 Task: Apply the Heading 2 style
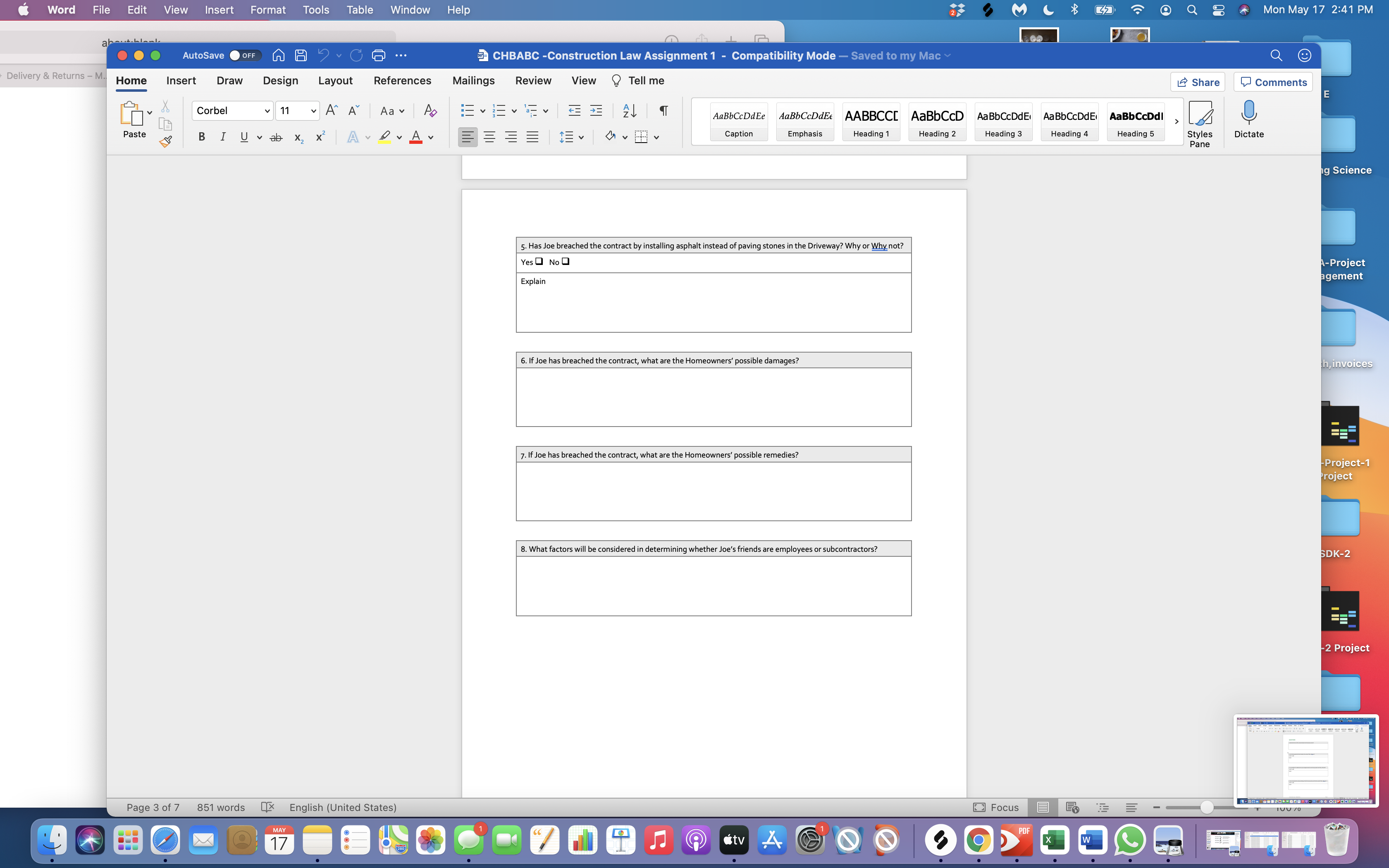pyautogui.click(x=937, y=122)
